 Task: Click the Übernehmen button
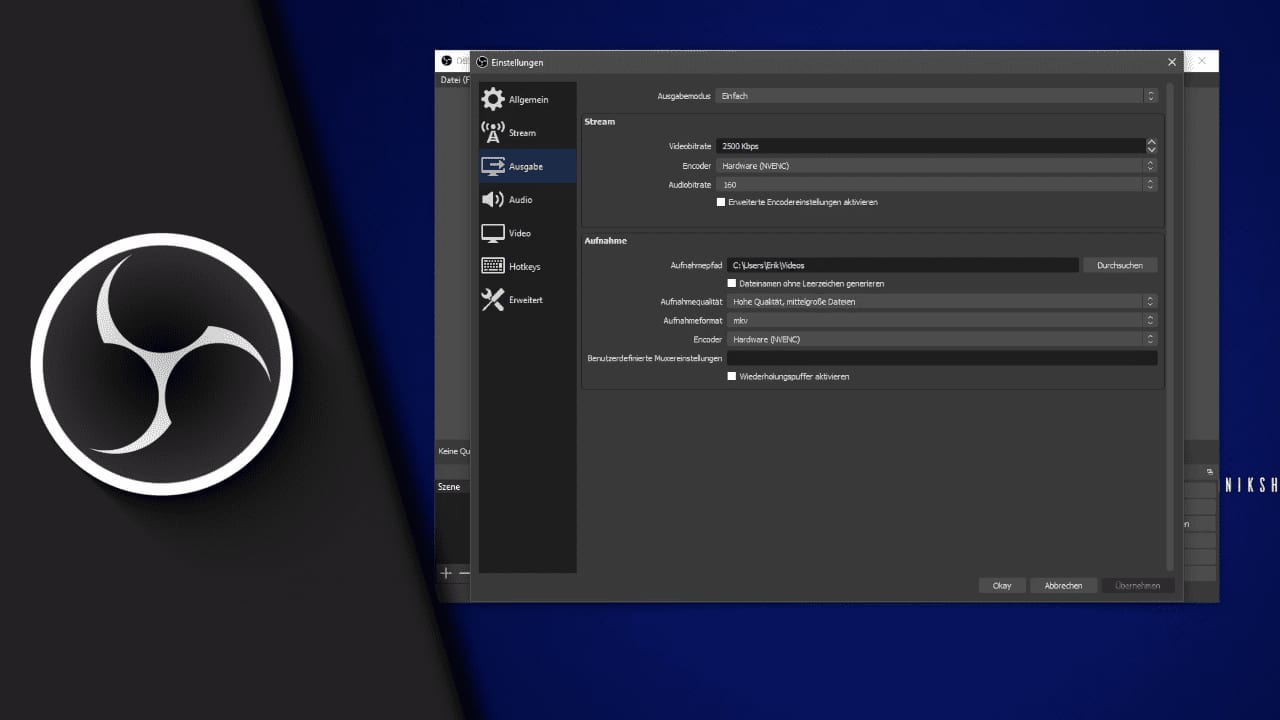[1138, 585]
